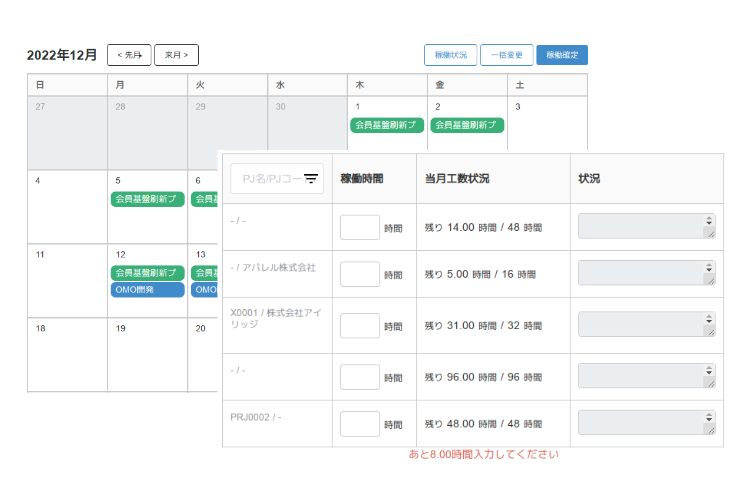Click scroll arrows in 状況 box of X0001 row
This screenshot has width=753, height=491.
(x=709, y=319)
